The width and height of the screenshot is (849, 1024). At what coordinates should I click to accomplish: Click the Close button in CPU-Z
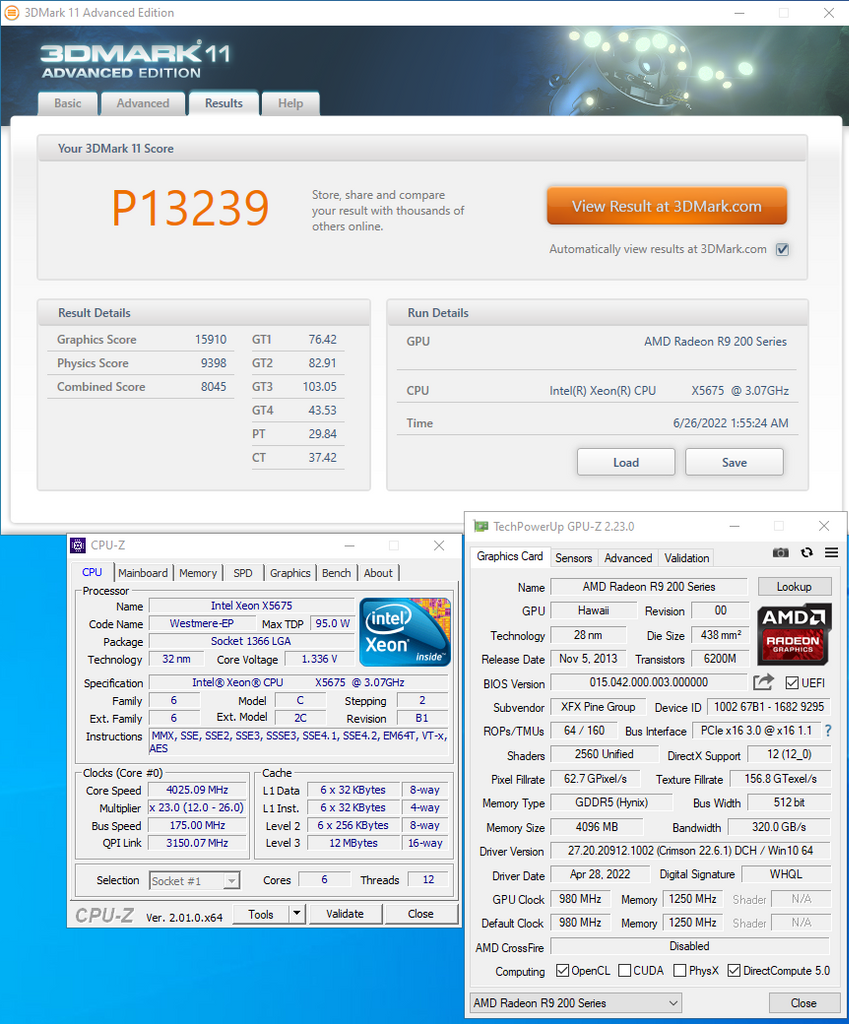pos(421,914)
